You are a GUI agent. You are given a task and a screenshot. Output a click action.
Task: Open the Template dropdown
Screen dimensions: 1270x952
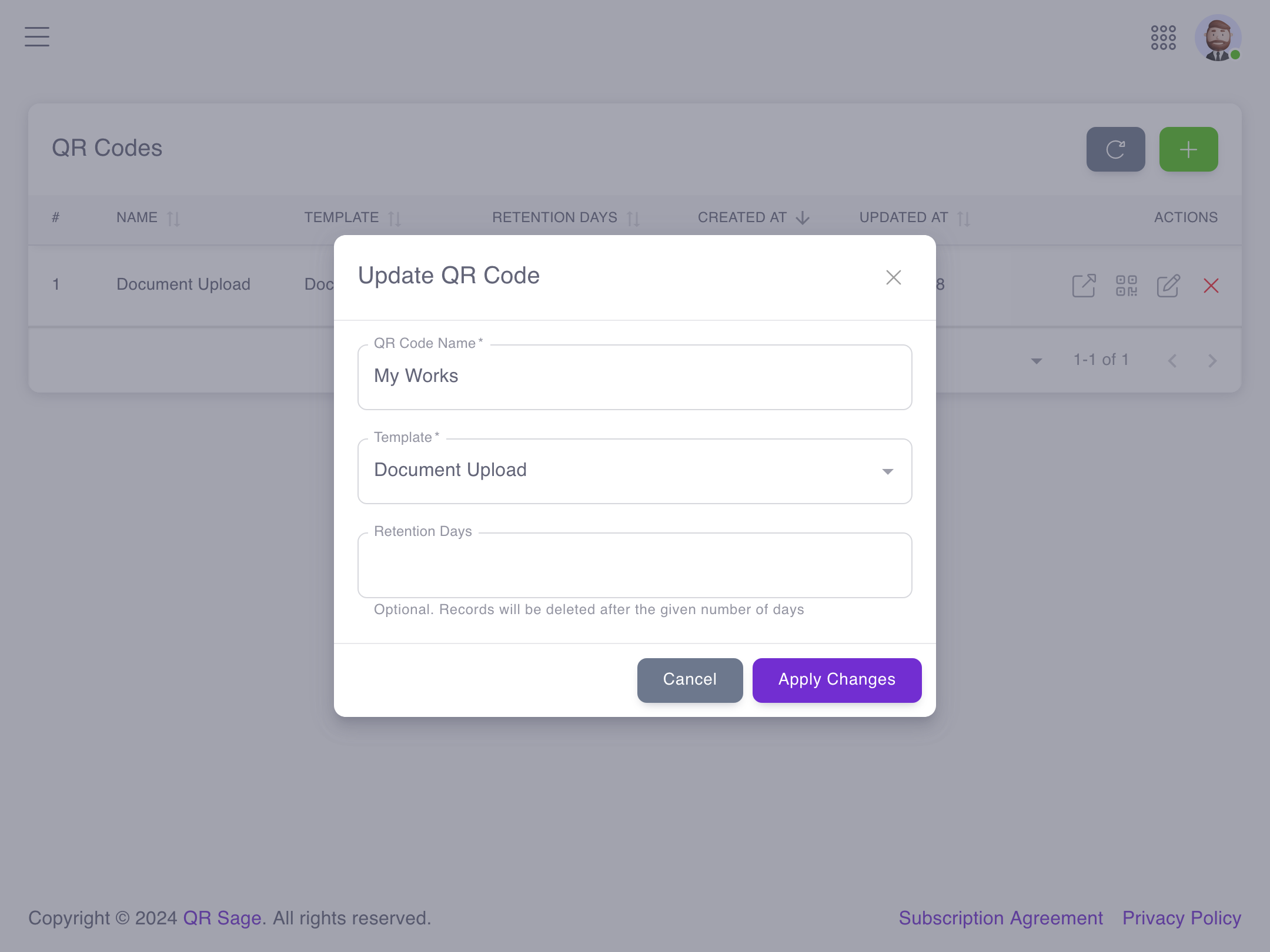tap(888, 471)
